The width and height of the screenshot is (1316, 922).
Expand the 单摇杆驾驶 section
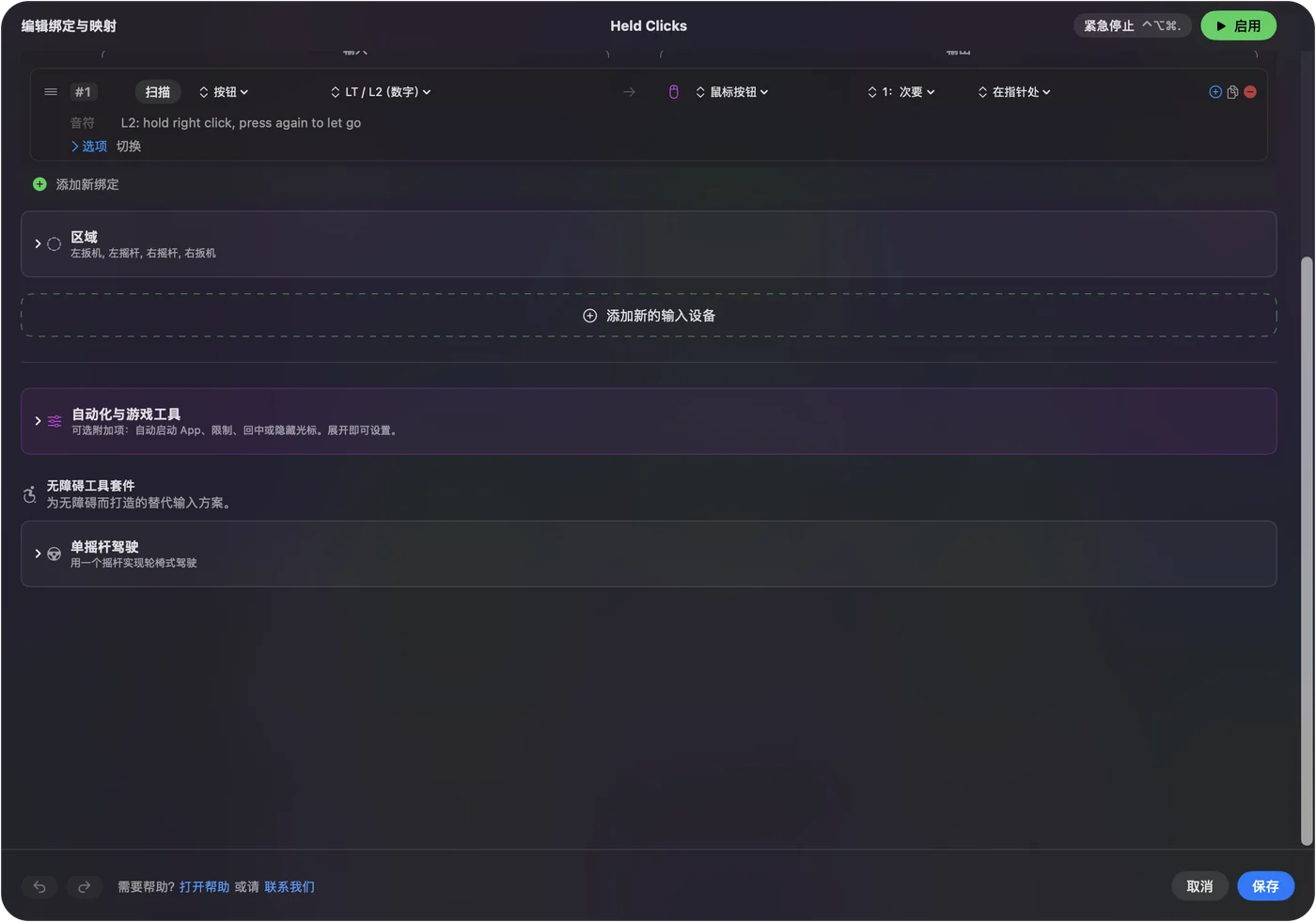click(38, 554)
